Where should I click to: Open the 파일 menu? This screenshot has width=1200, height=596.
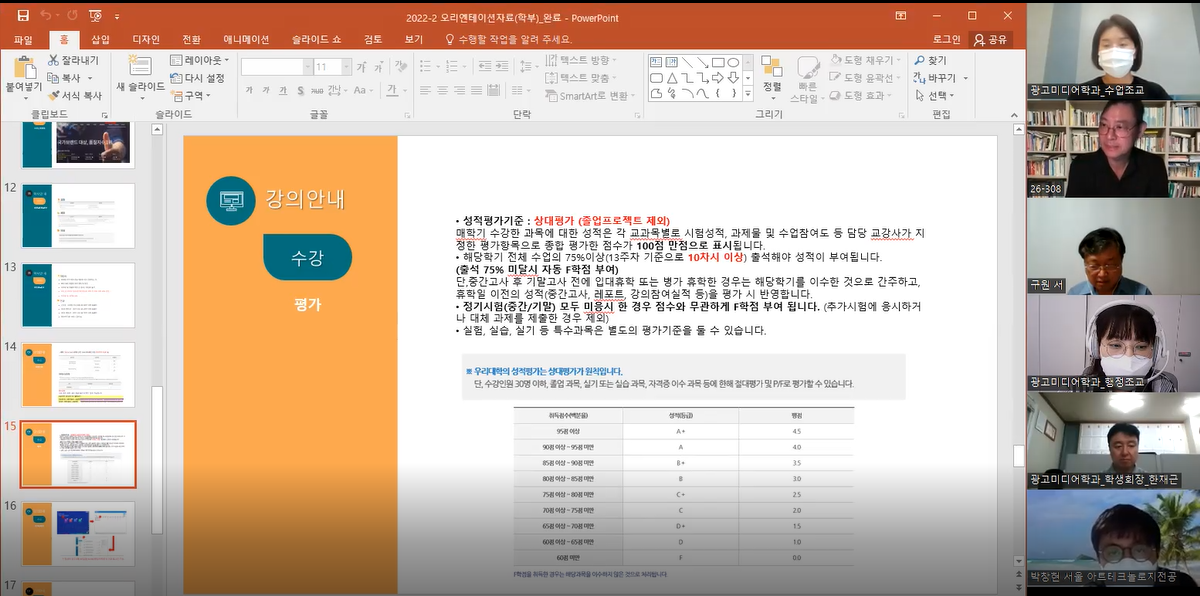[23, 40]
